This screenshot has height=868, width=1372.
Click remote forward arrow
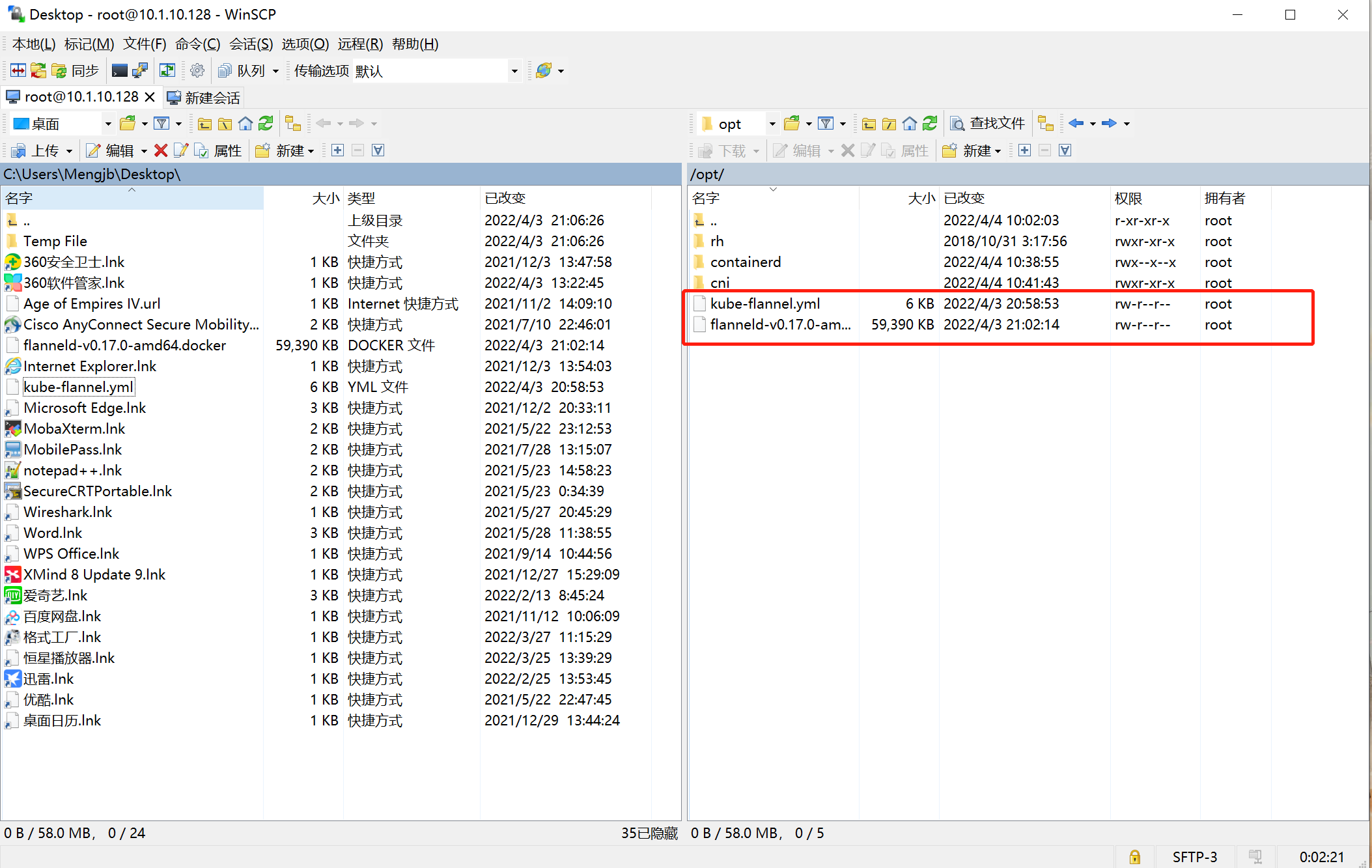click(x=1109, y=123)
